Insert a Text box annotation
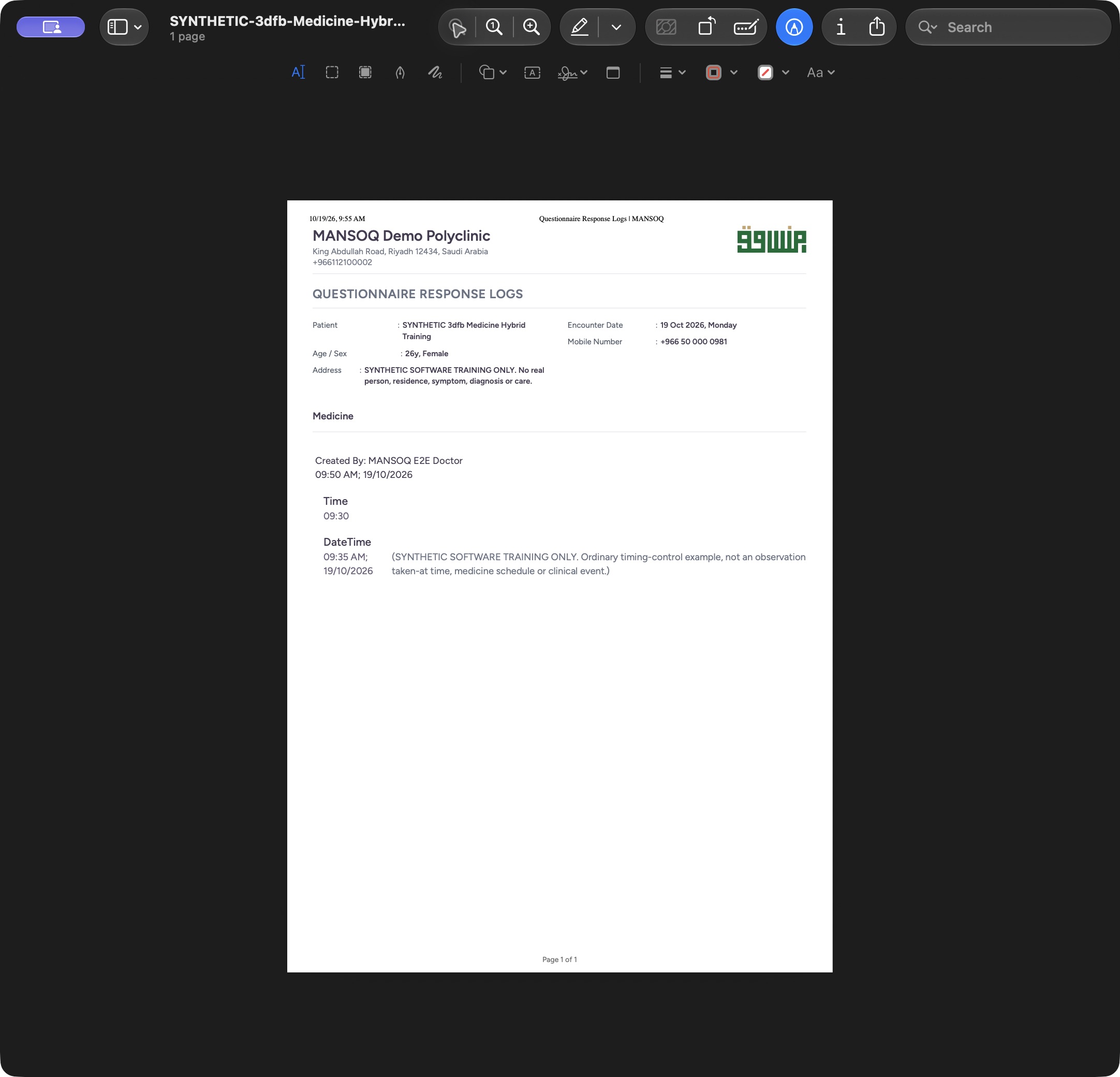The image size is (1120, 1077). tap(532, 72)
